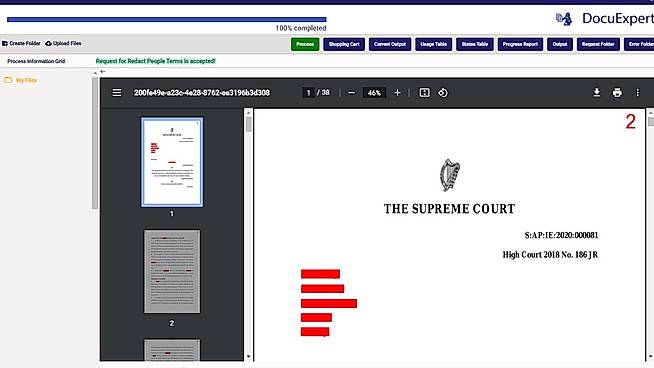654x368 pixels.
Task: Click the page number input field
Action: [x=308, y=93]
